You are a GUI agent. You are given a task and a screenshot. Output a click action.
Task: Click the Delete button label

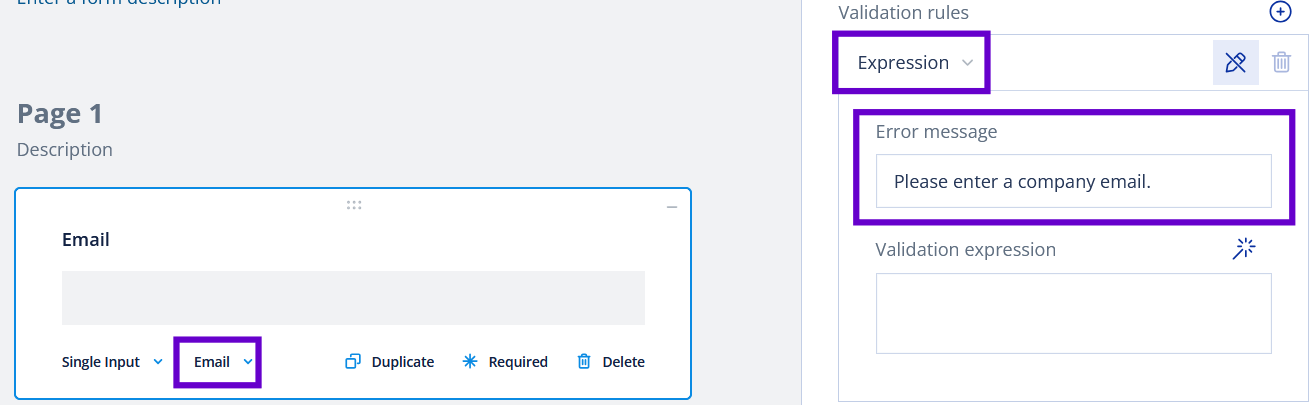(623, 362)
